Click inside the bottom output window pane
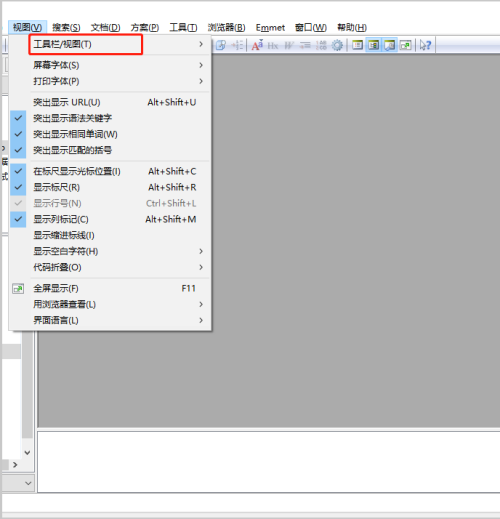 (x=269, y=462)
